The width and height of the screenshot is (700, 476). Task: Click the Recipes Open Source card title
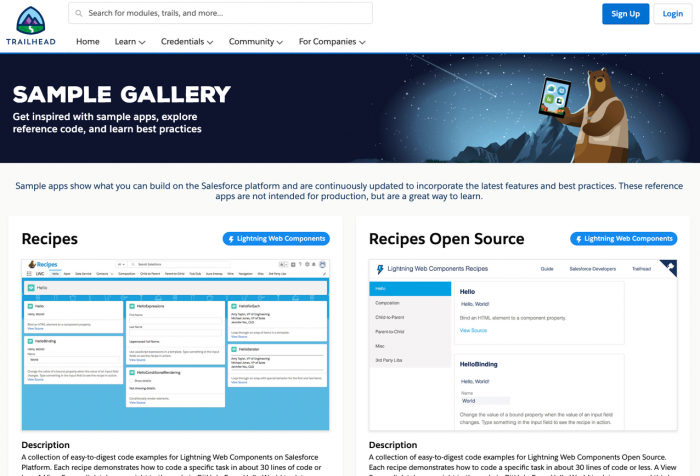446,239
